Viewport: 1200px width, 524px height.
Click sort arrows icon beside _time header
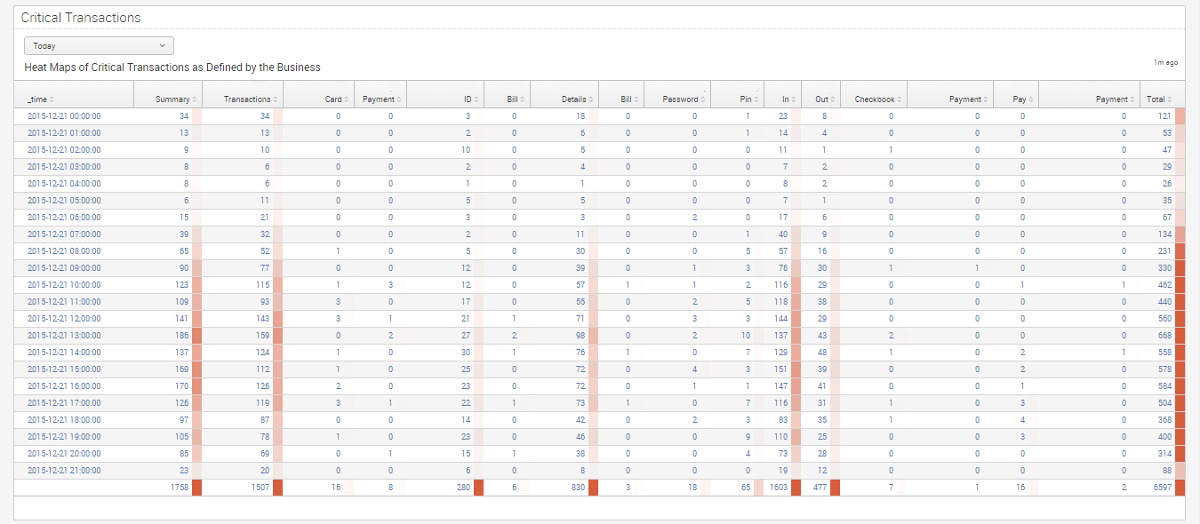pos(52,100)
